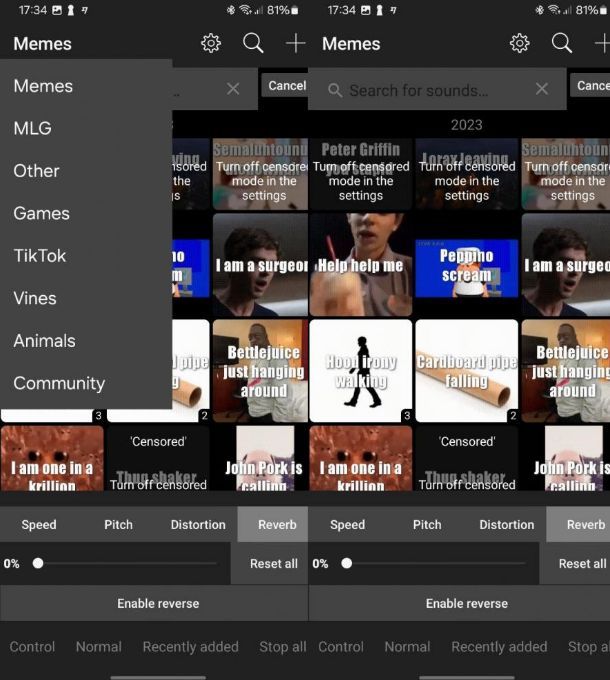610x680 pixels.
Task: Tap Recently added sort, left screen
Action: click(x=191, y=647)
